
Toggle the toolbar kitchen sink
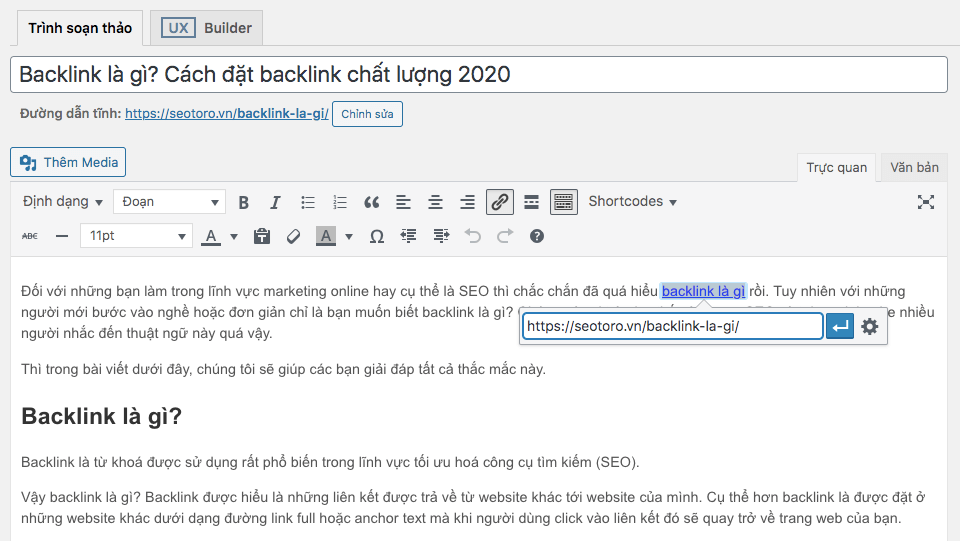[563, 202]
